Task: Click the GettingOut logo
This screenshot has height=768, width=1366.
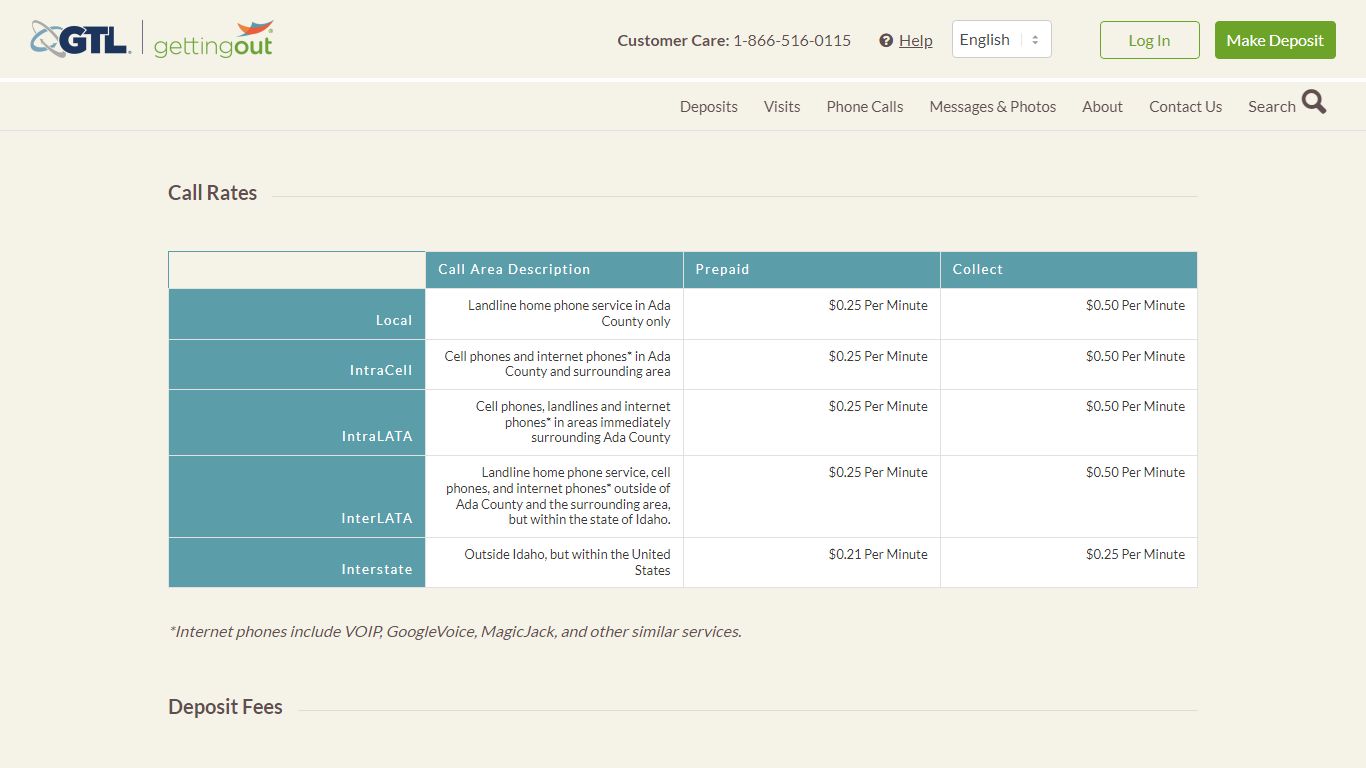Action: click(213, 40)
